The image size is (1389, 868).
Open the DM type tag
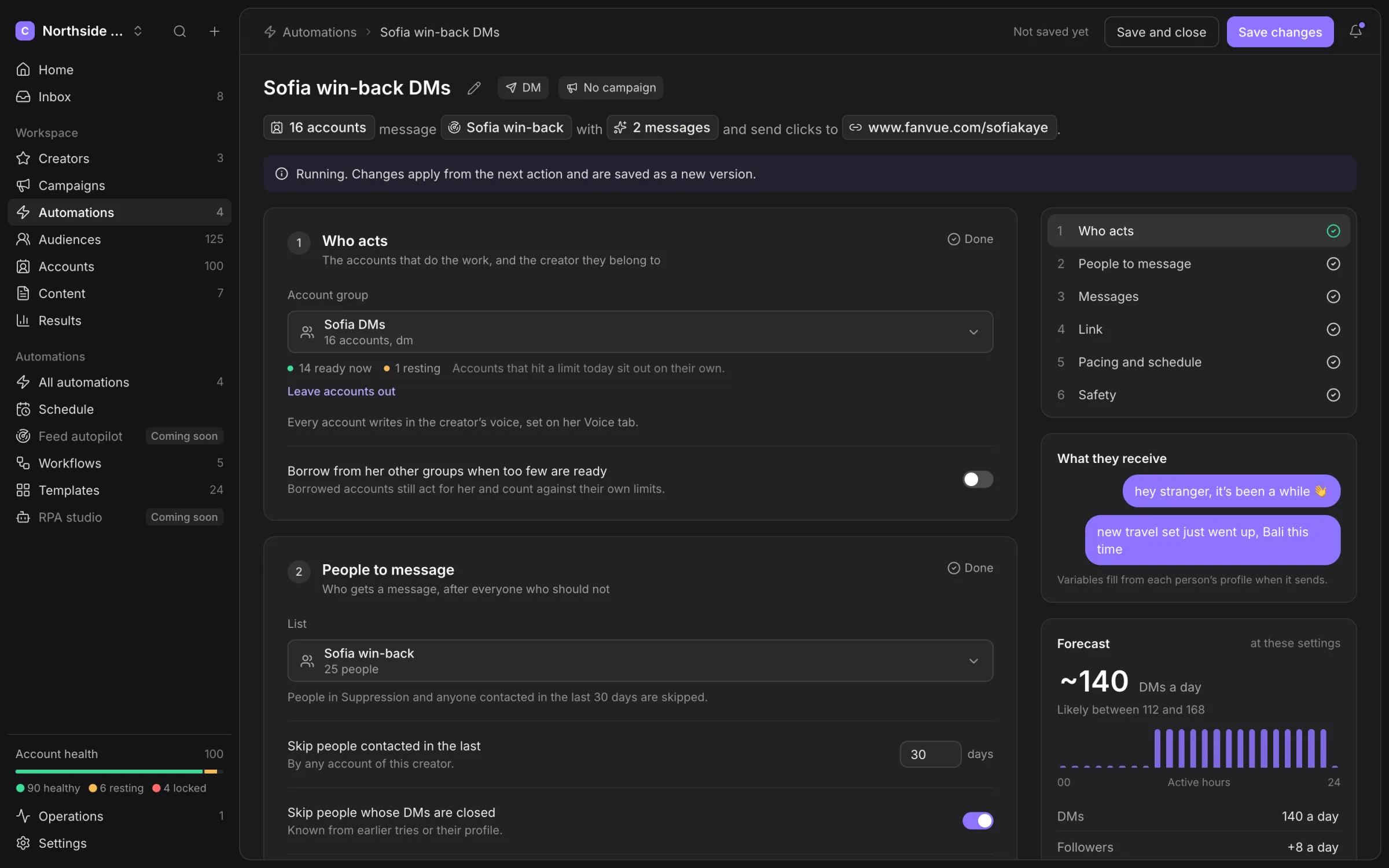(x=523, y=88)
